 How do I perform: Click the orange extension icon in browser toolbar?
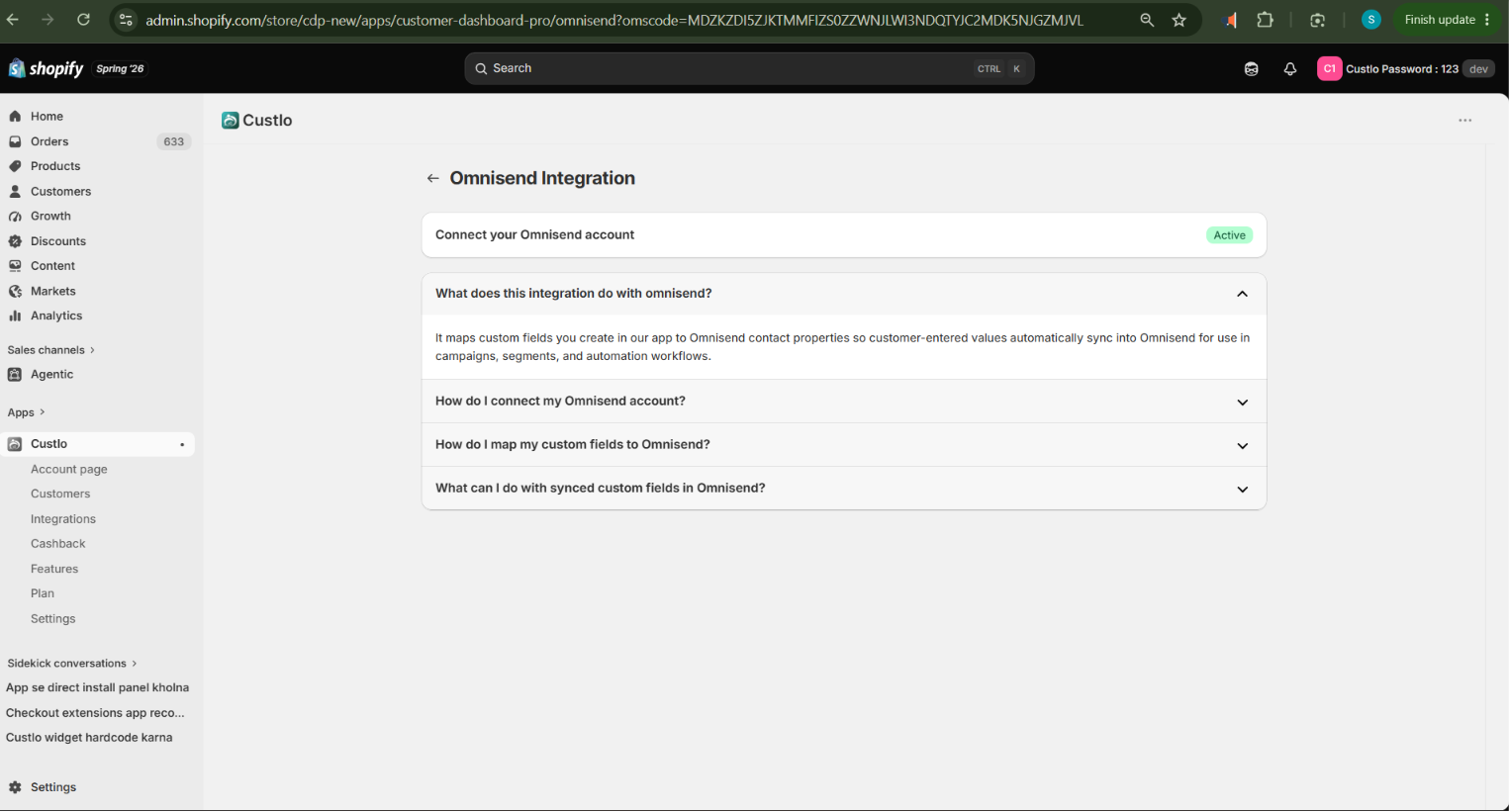click(x=1231, y=20)
